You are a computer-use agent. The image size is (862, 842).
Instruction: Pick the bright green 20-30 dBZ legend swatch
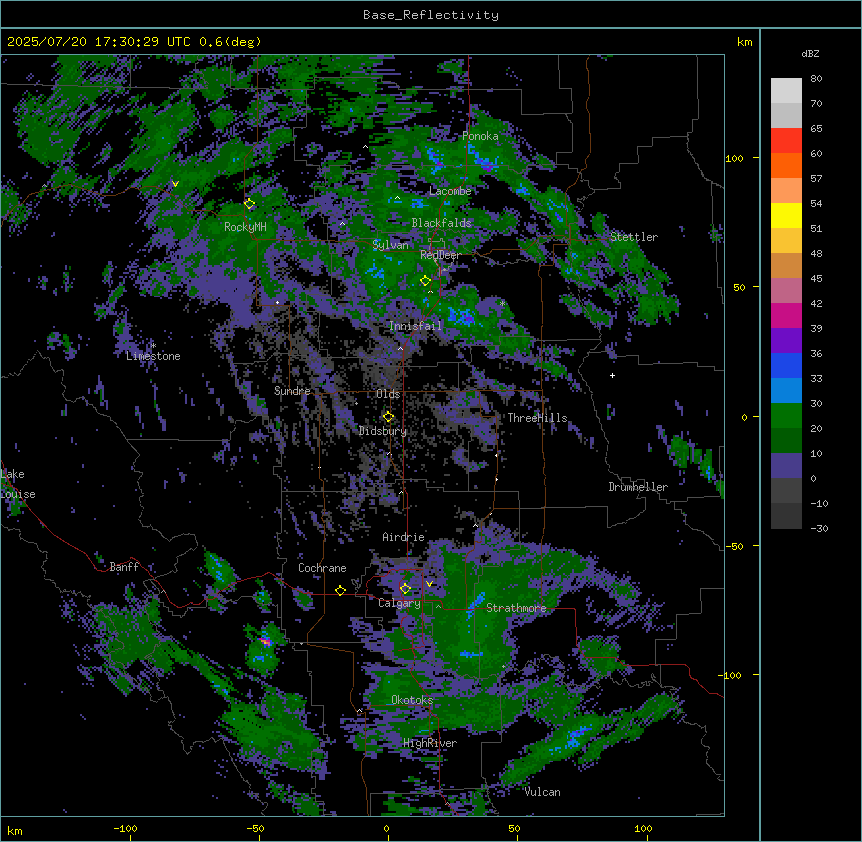(786, 416)
